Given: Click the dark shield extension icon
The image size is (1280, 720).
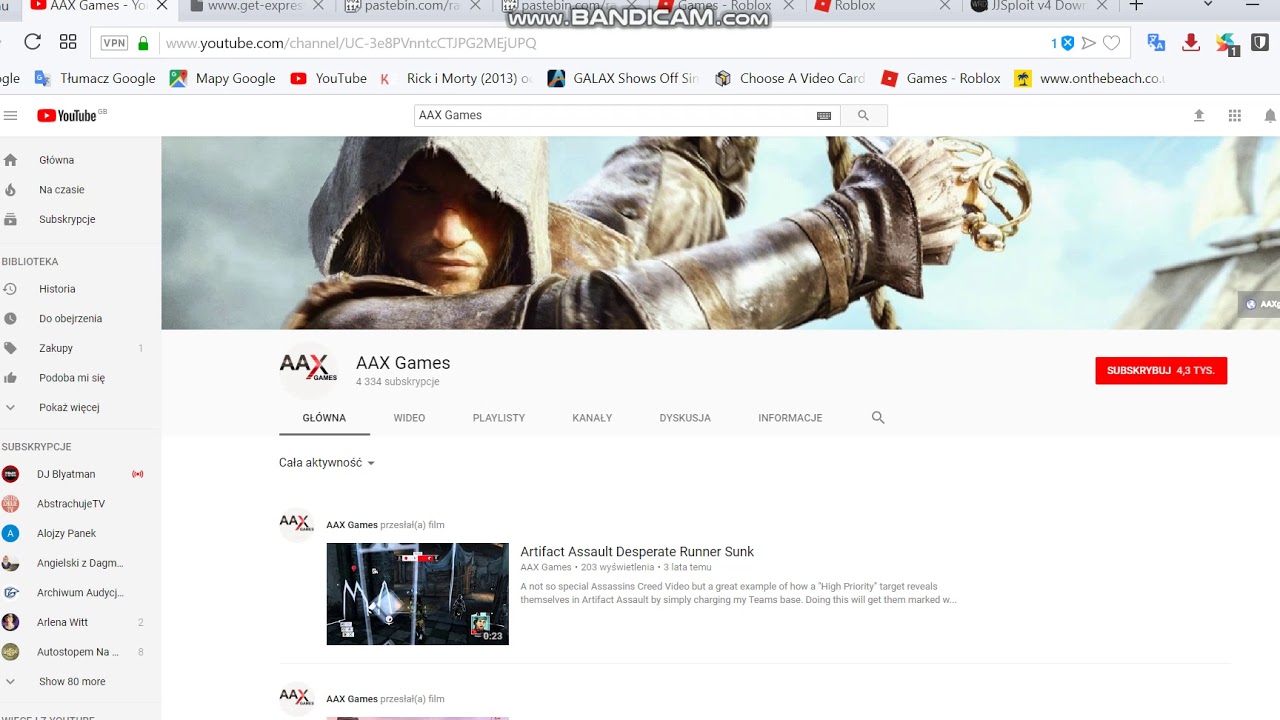Looking at the screenshot, I should tap(1260, 43).
